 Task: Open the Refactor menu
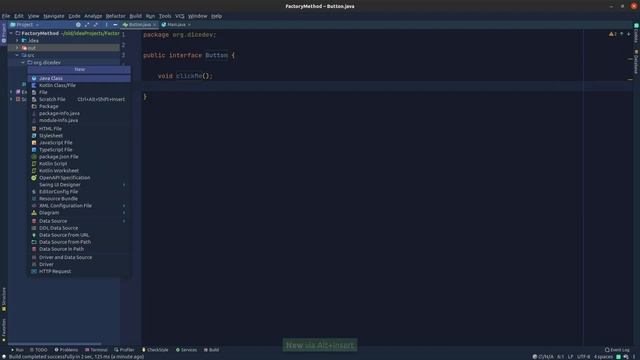point(116,16)
